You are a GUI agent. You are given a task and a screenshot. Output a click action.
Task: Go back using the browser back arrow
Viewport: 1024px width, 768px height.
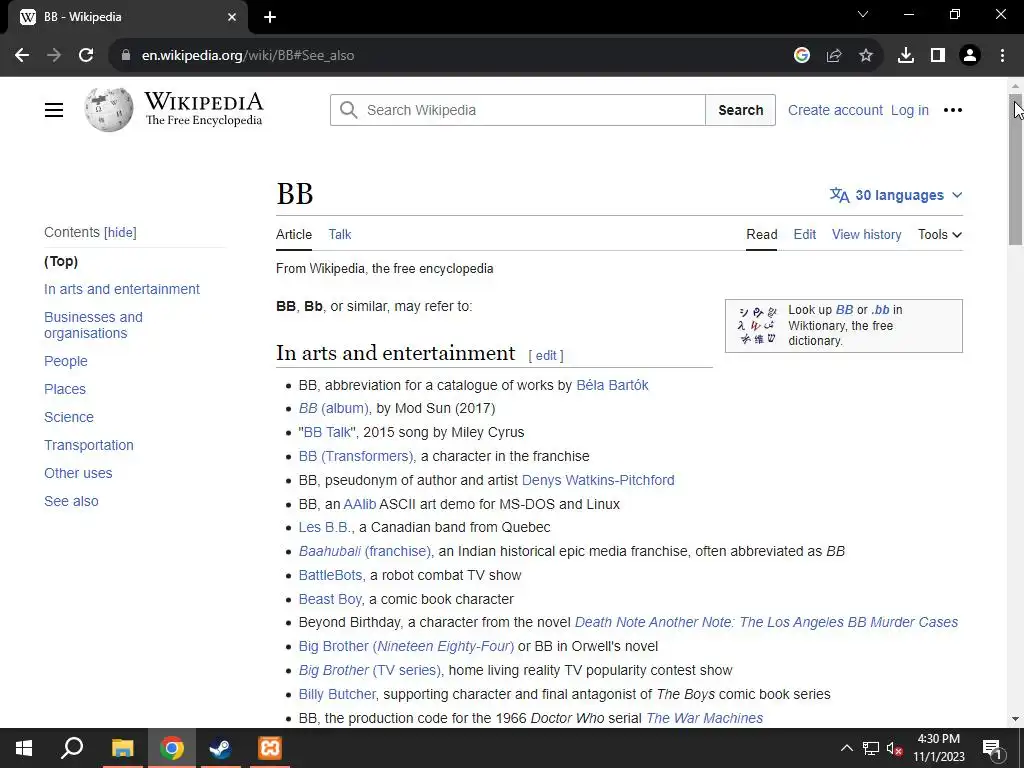click(x=22, y=56)
